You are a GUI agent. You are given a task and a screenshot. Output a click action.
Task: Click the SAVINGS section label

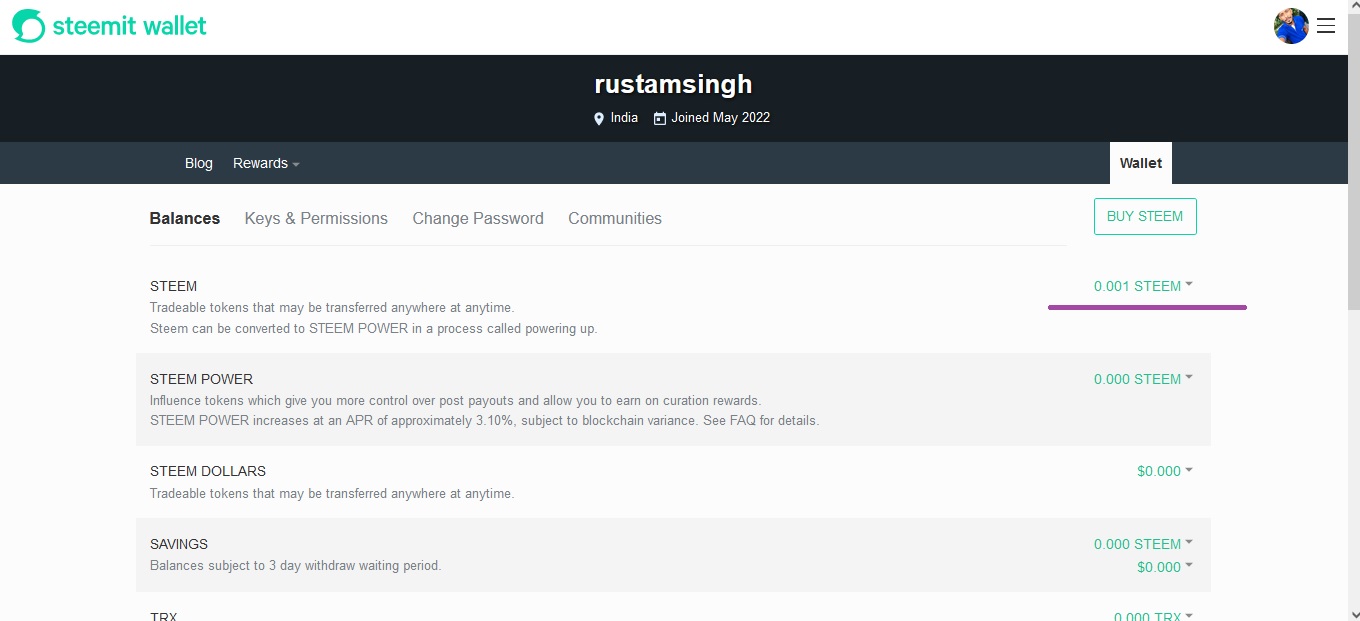pyautogui.click(x=179, y=544)
